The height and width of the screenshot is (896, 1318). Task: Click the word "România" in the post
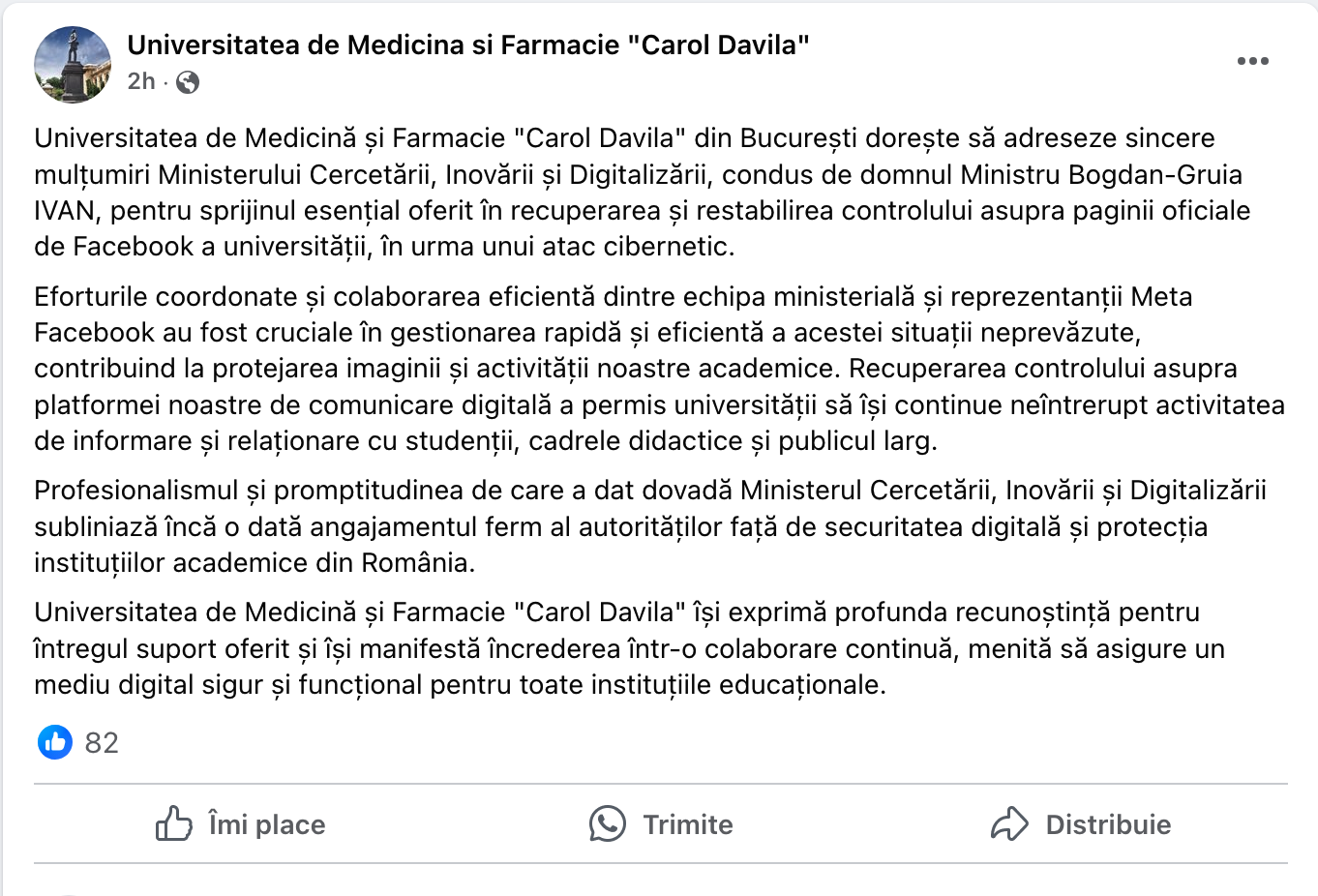tap(416, 563)
